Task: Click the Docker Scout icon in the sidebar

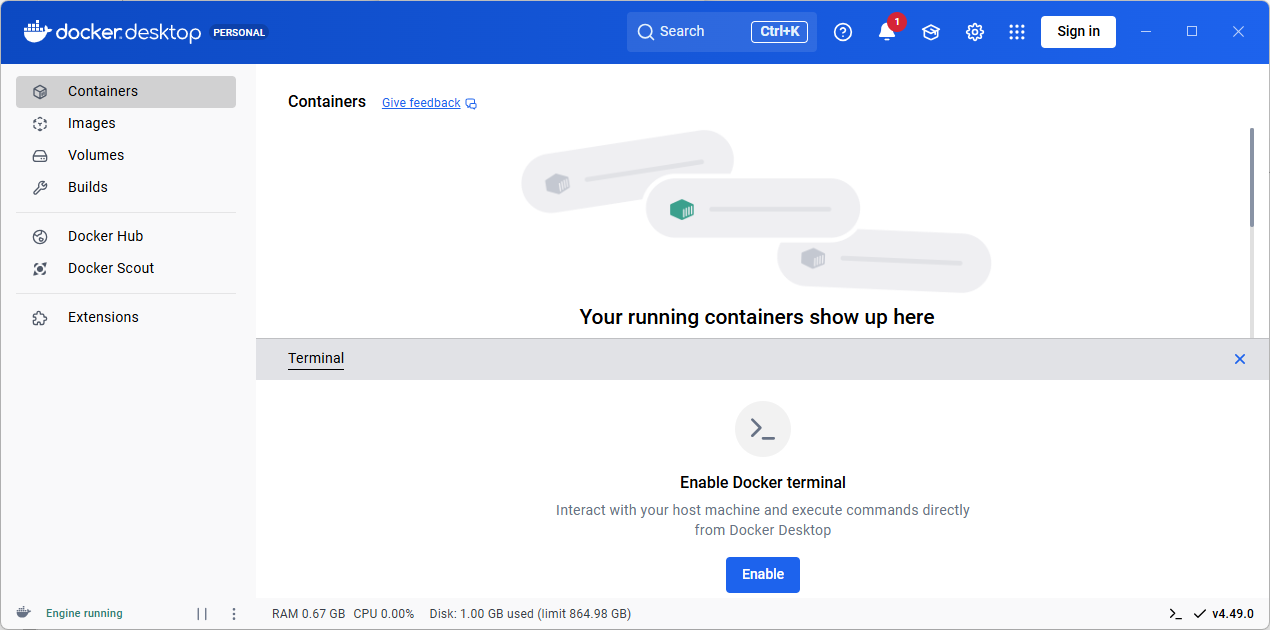Action: point(40,268)
